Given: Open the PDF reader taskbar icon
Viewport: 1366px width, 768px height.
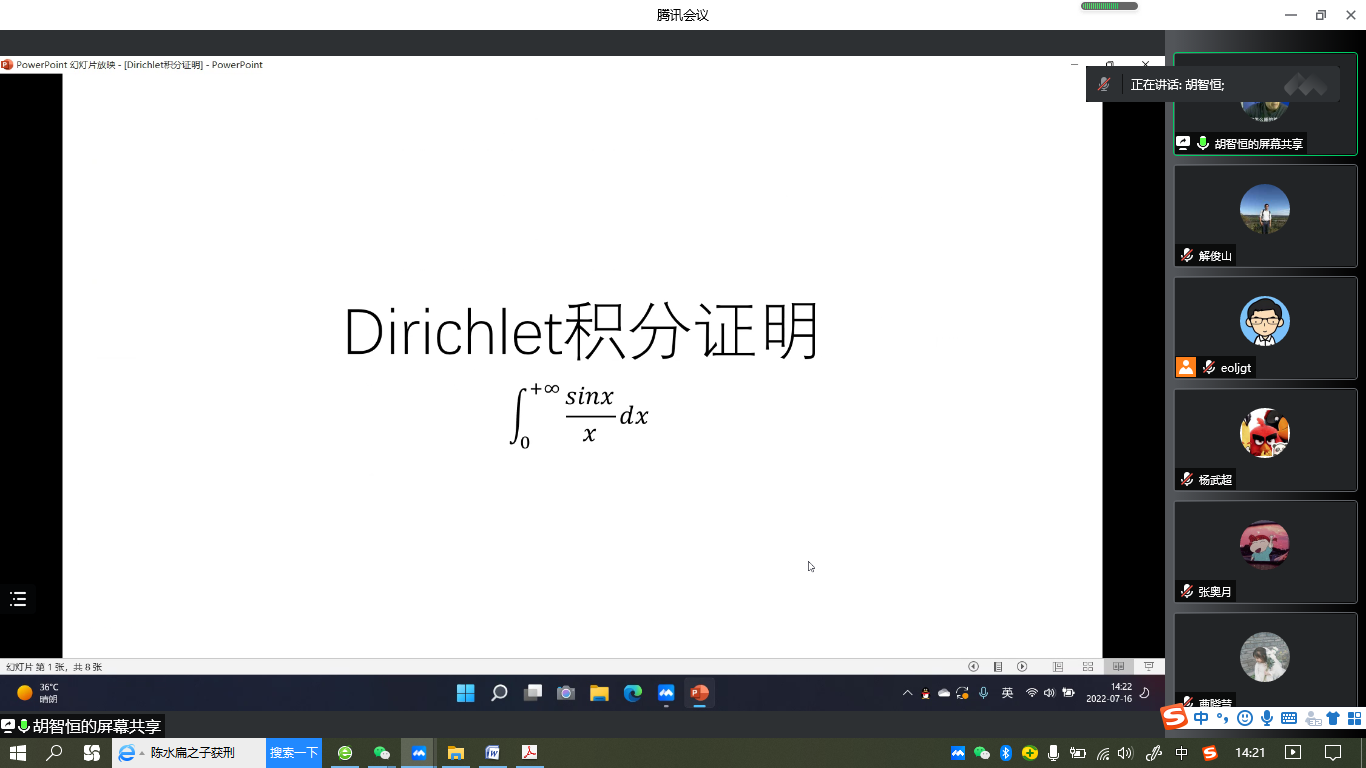Looking at the screenshot, I should [529, 753].
